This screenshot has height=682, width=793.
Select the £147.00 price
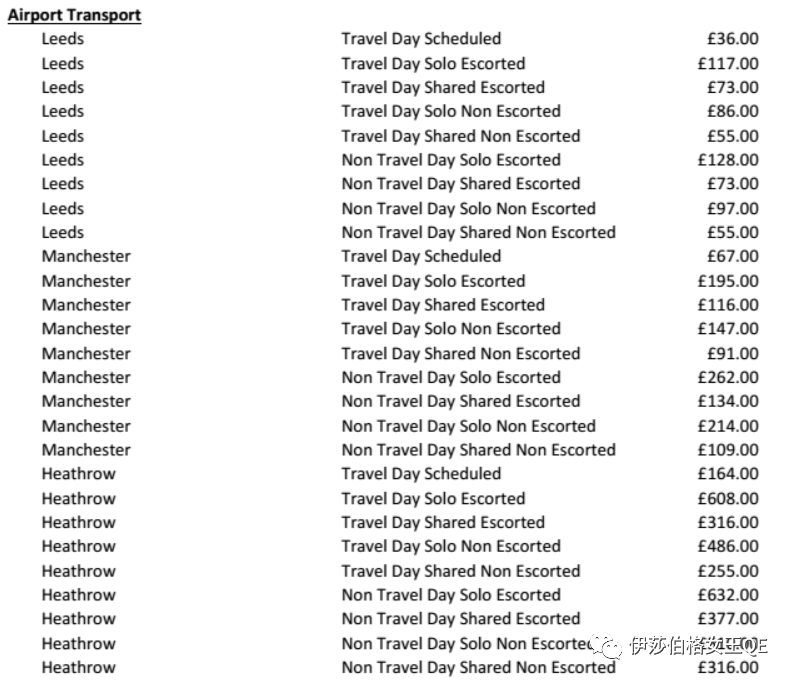(x=728, y=329)
